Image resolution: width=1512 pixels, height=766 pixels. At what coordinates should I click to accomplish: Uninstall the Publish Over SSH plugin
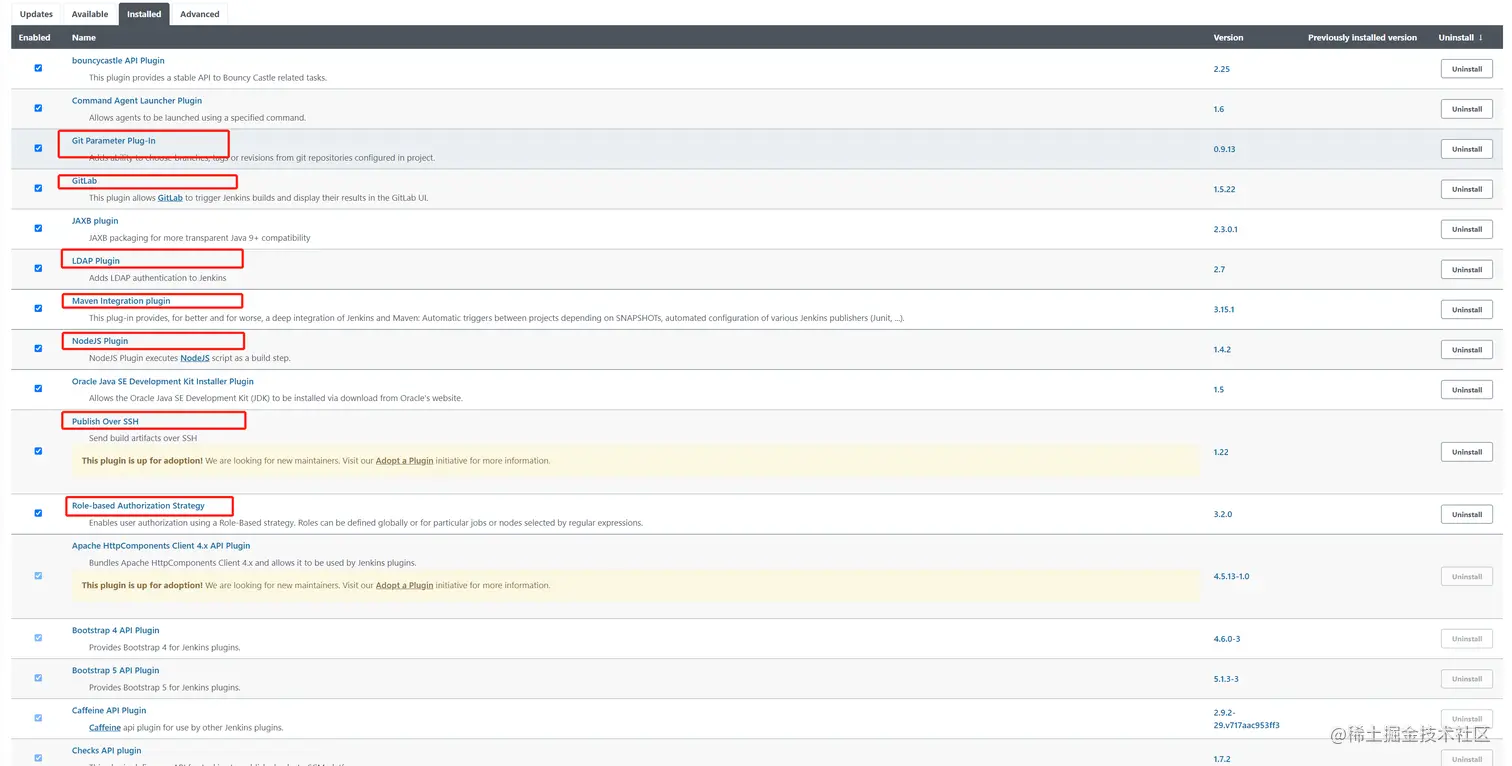pyautogui.click(x=1467, y=452)
